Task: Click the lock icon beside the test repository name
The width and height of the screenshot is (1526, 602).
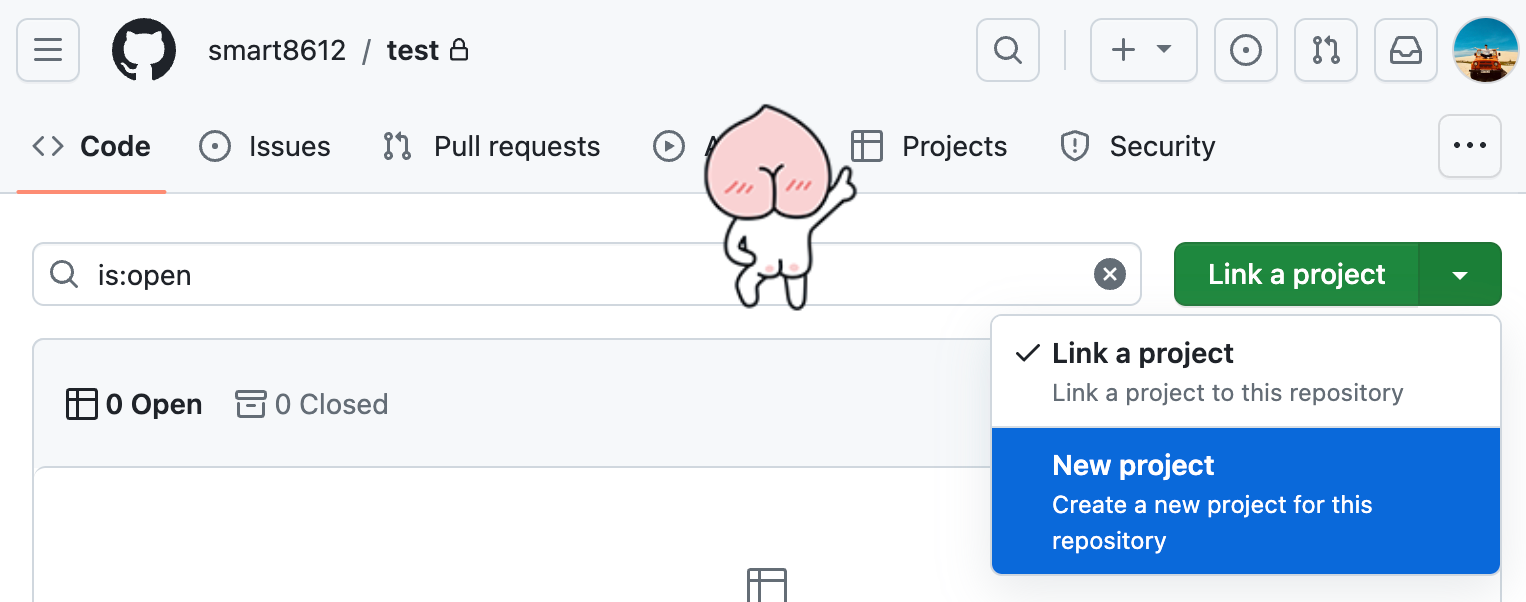Action: (459, 50)
